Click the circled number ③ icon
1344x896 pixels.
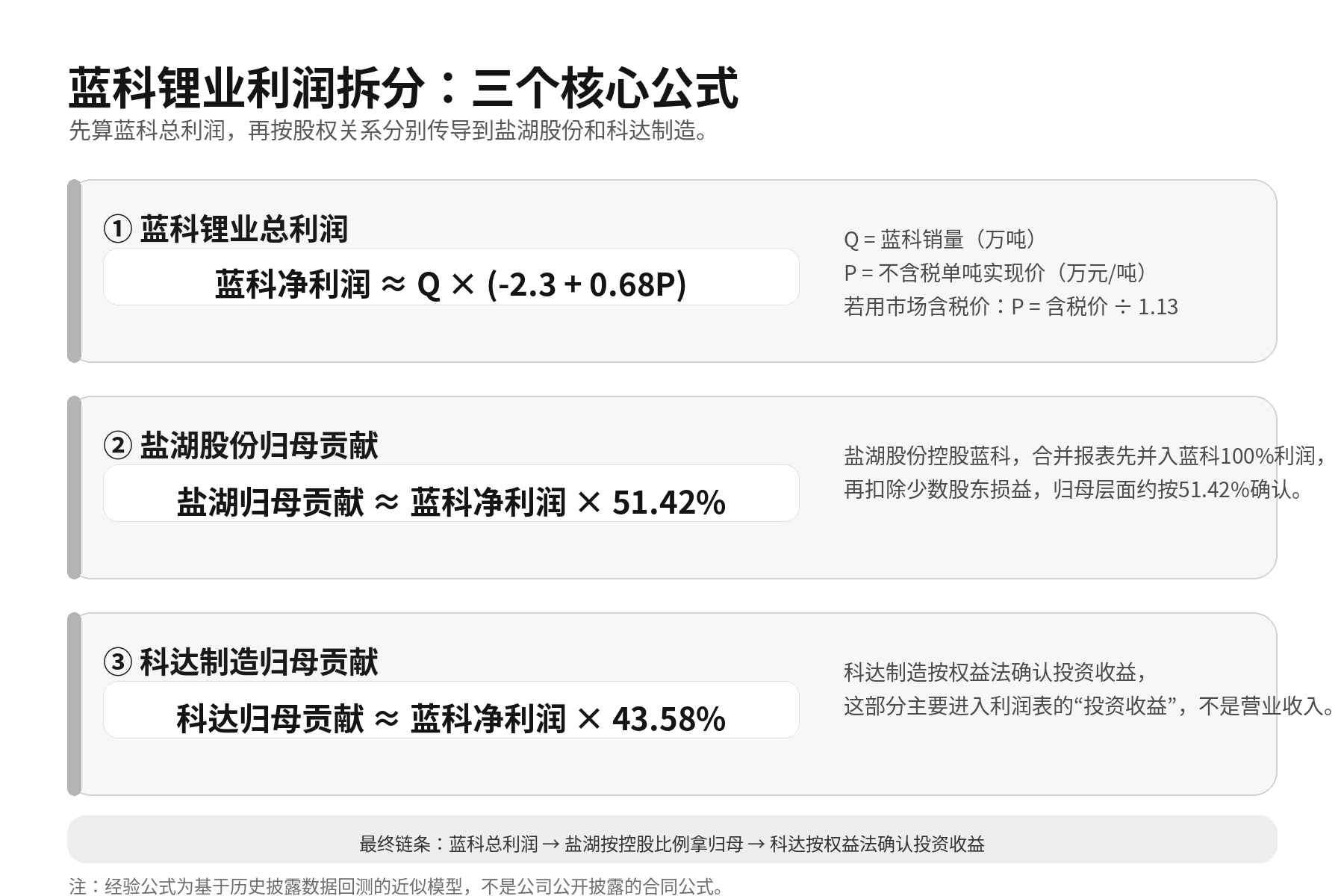[x=117, y=662]
